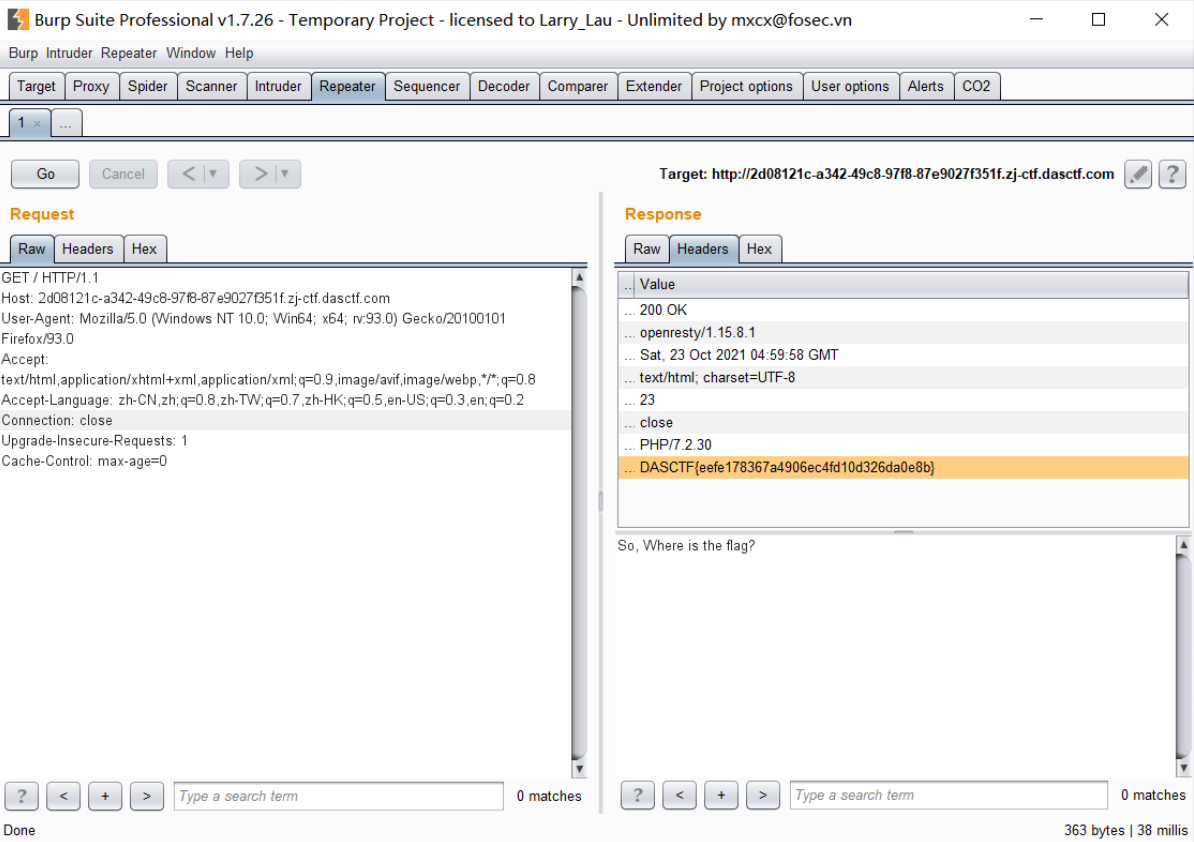Image resolution: width=1194 pixels, height=842 pixels.
Task: Click the edit target pencil icon
Action: (x=1138, y=174)
